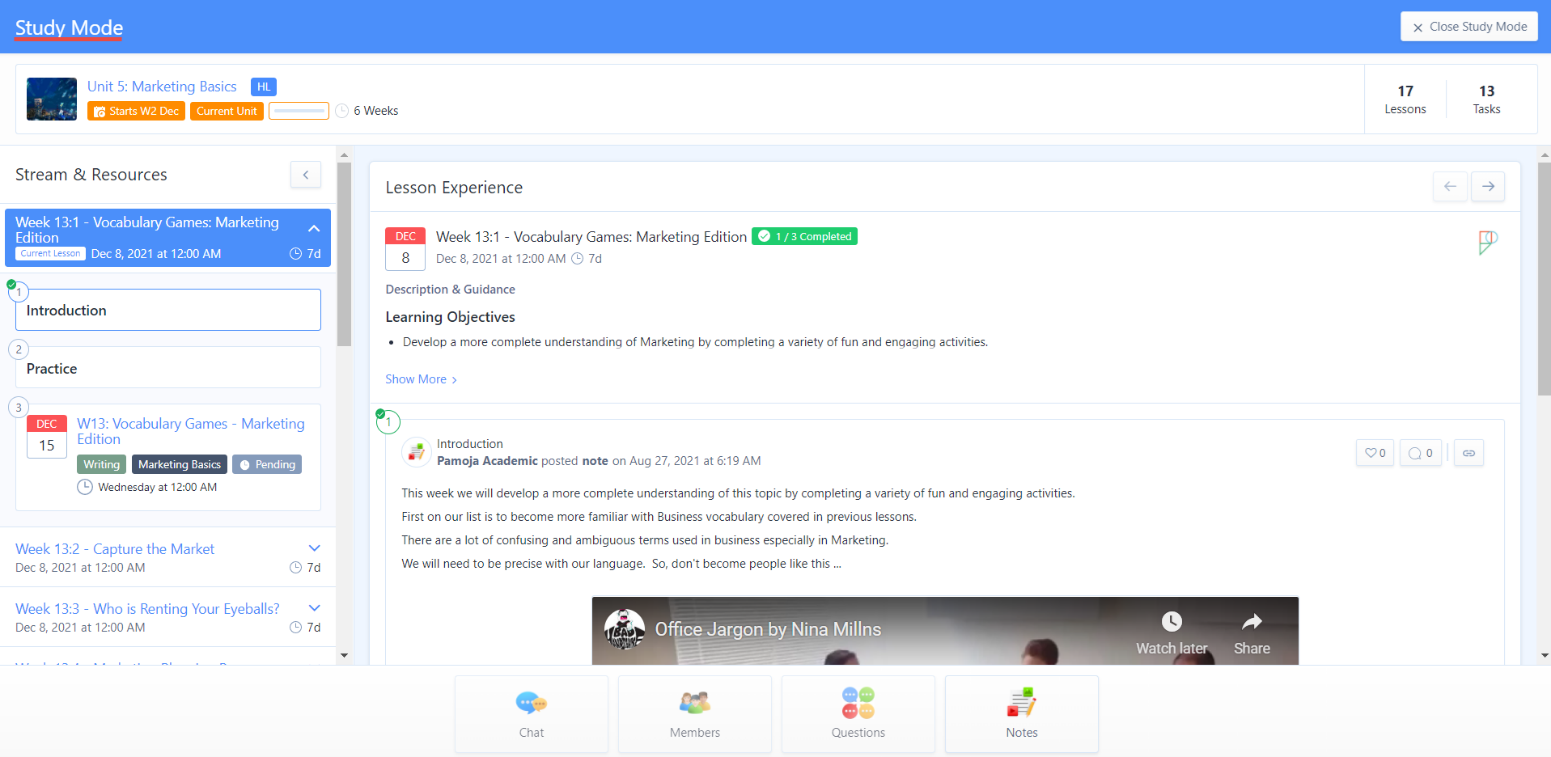Click the Writing tag
Viewport: 1551px width, 757px height.
point(102,465)
